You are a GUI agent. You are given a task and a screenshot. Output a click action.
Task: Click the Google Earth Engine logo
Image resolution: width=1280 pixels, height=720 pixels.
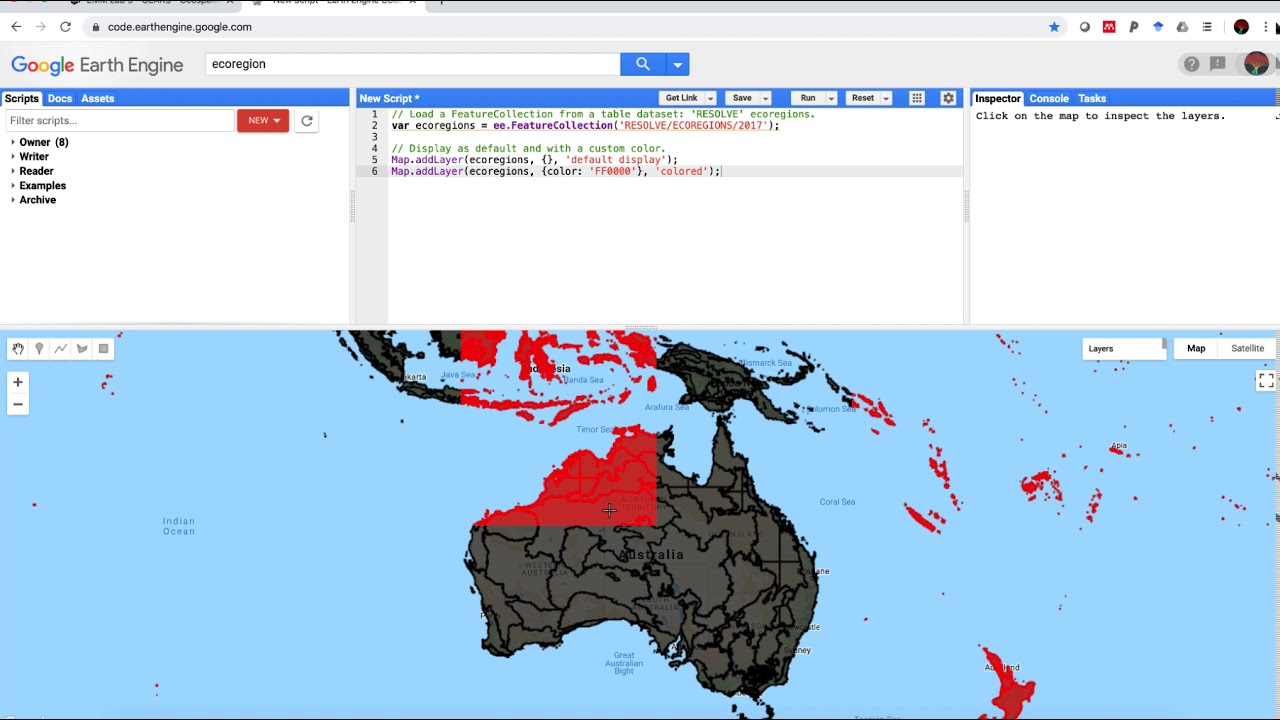pos(97,65)
